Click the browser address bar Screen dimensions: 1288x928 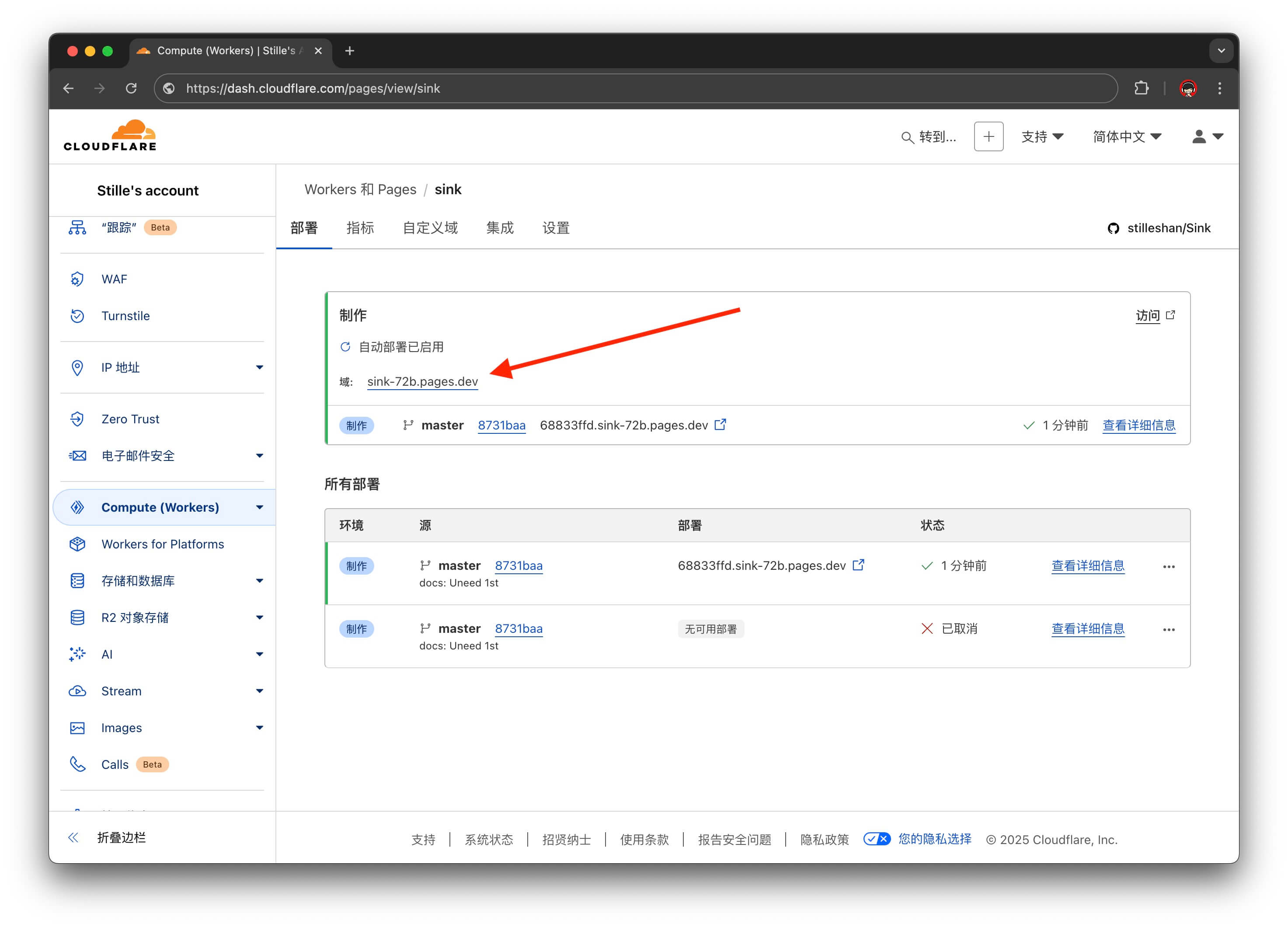[x=636, y=88]
